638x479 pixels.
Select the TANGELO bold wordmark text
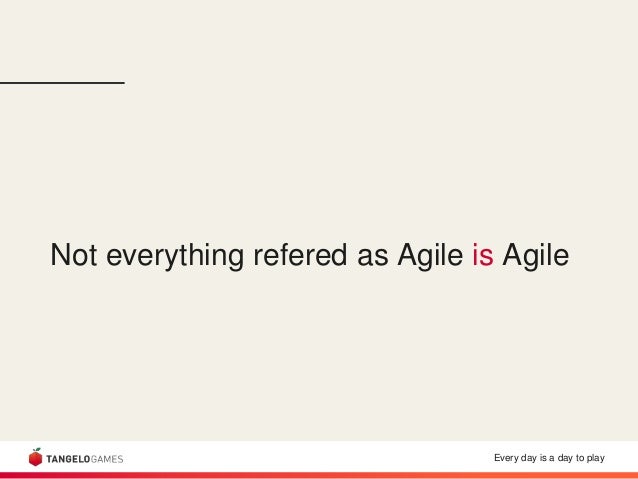point(68,459)
